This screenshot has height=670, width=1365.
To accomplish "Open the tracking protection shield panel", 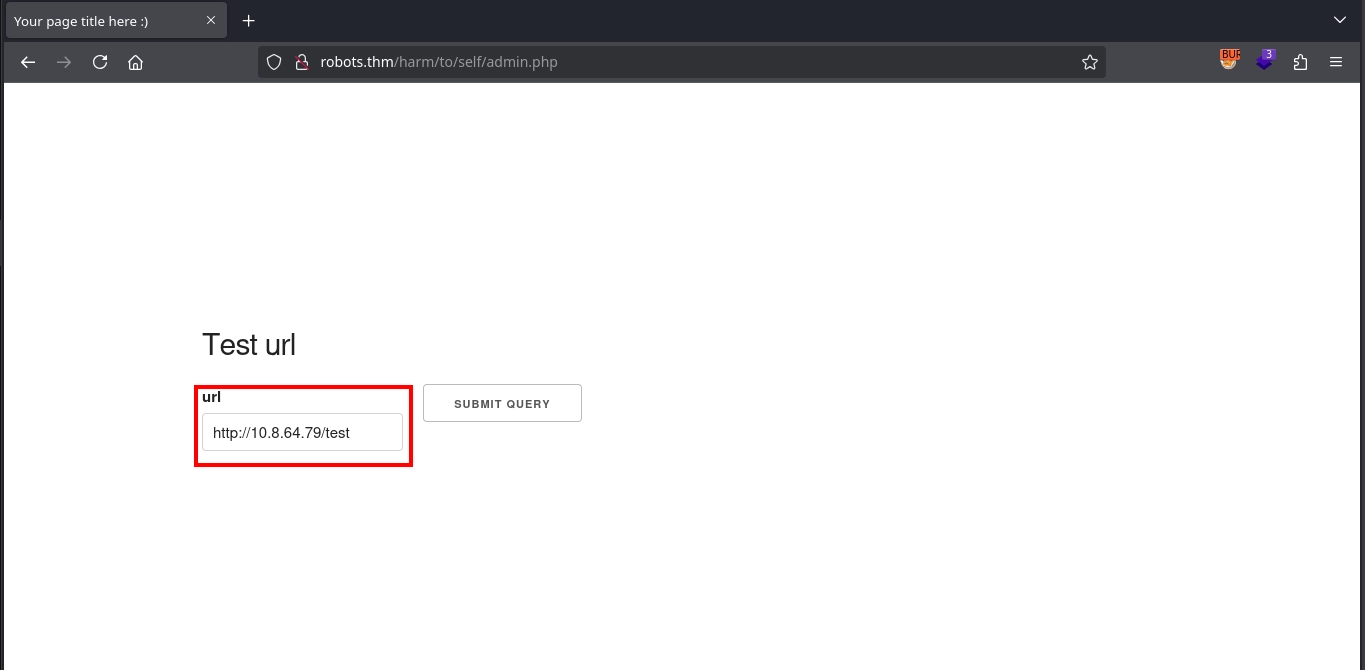I will tap(274, 62).
